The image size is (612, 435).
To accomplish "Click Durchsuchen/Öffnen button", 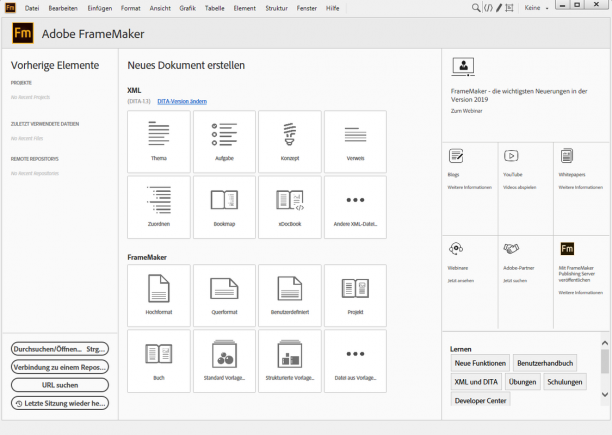I will point(60,349).
